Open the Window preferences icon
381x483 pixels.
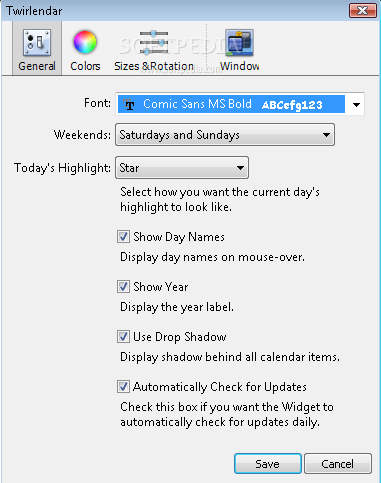pyautogui.click(x=239, y=42)
